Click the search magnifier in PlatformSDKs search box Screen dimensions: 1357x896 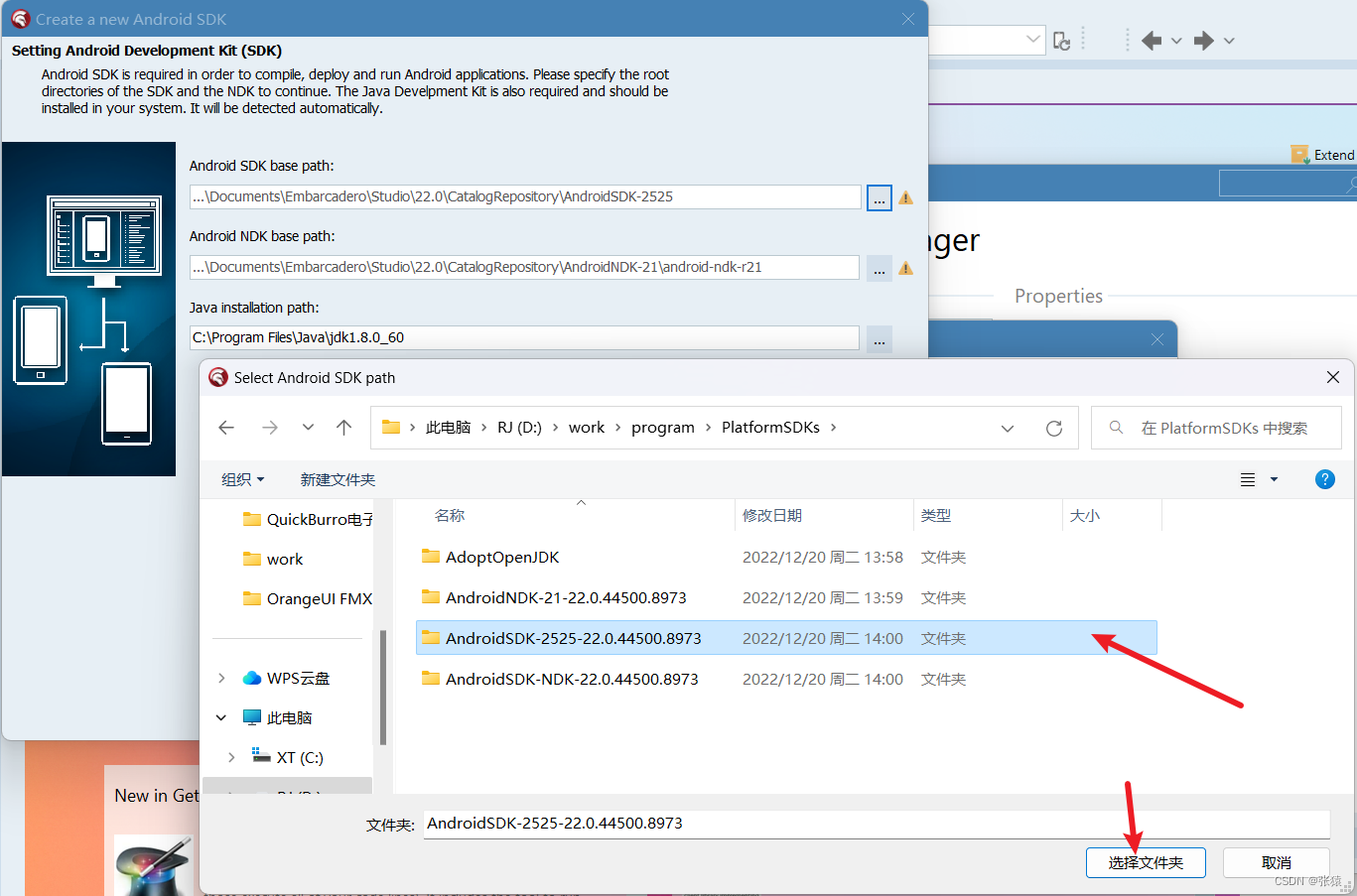click(x=1116, y=427)
